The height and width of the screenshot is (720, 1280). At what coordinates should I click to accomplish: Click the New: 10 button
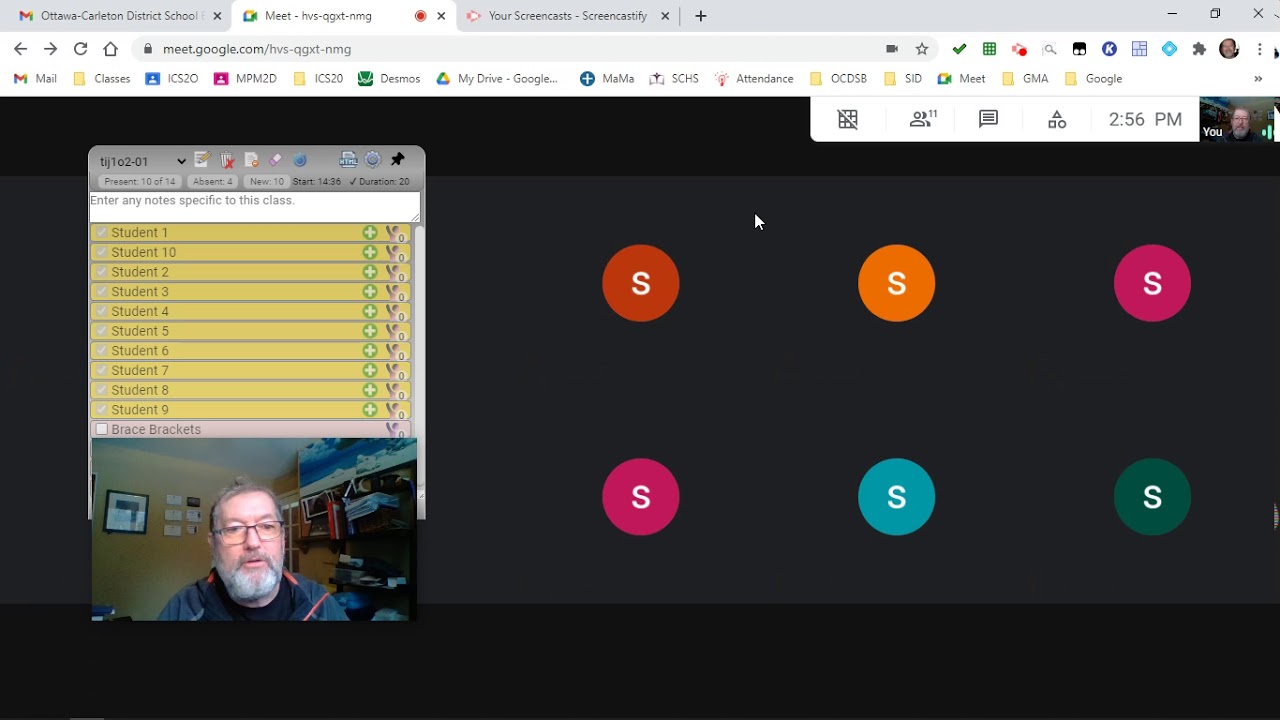266,182
